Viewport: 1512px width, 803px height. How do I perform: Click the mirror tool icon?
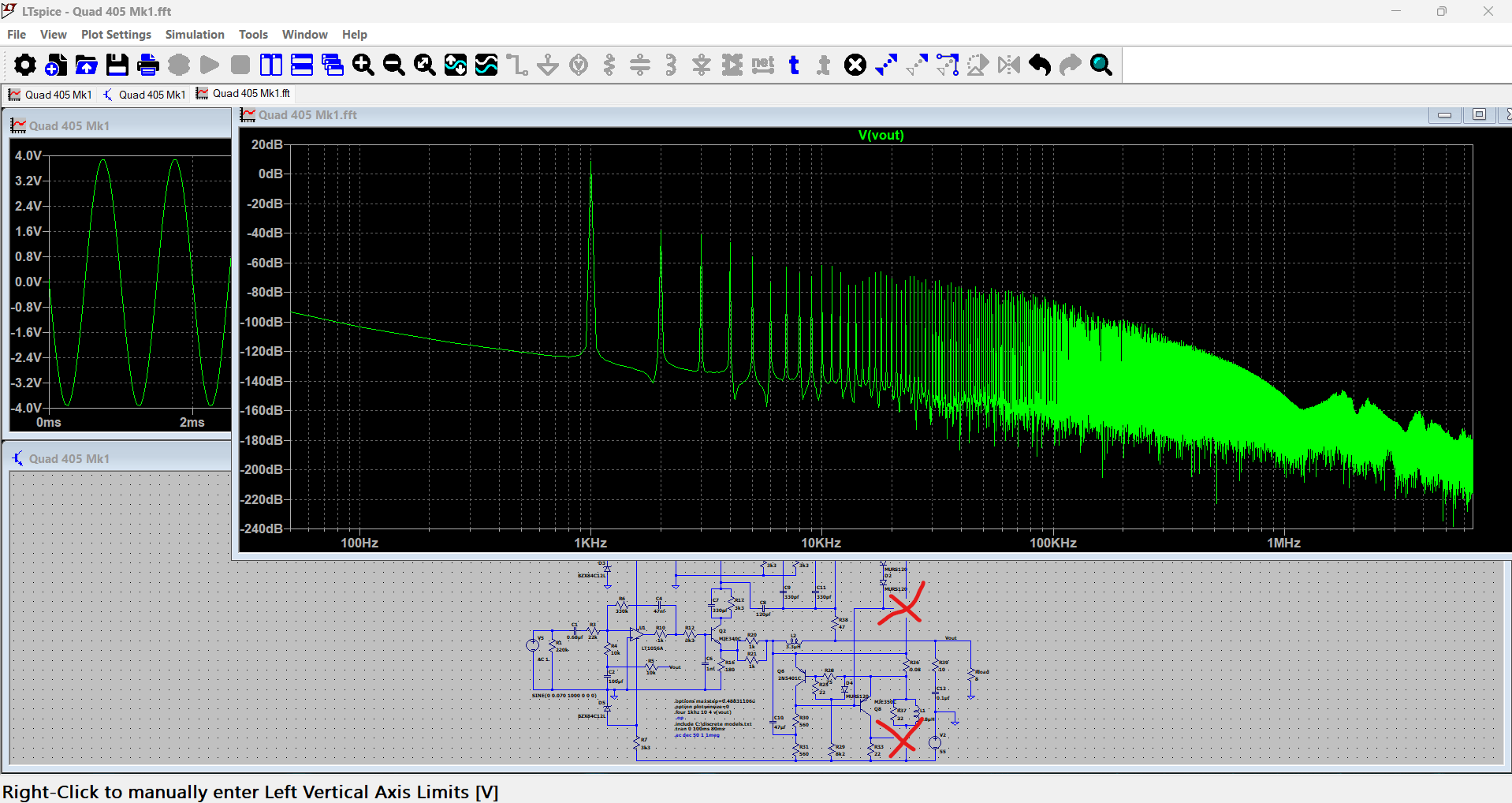1009,65
